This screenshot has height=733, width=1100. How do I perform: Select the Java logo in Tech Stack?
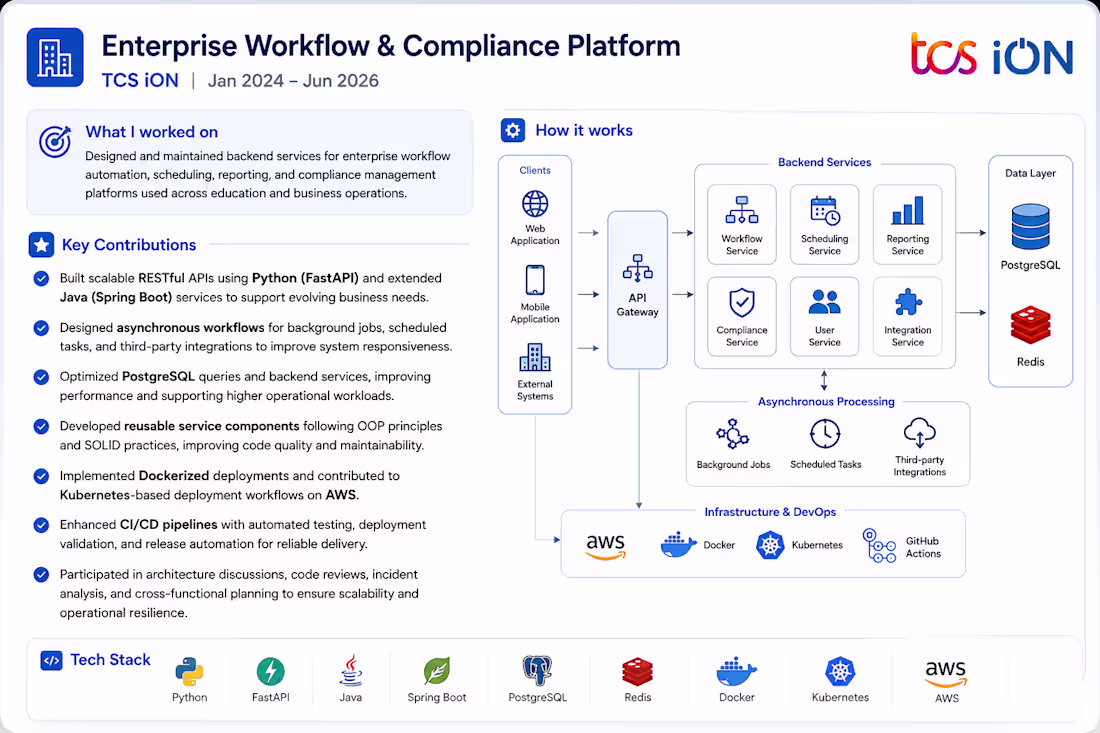tap(351, 671)
